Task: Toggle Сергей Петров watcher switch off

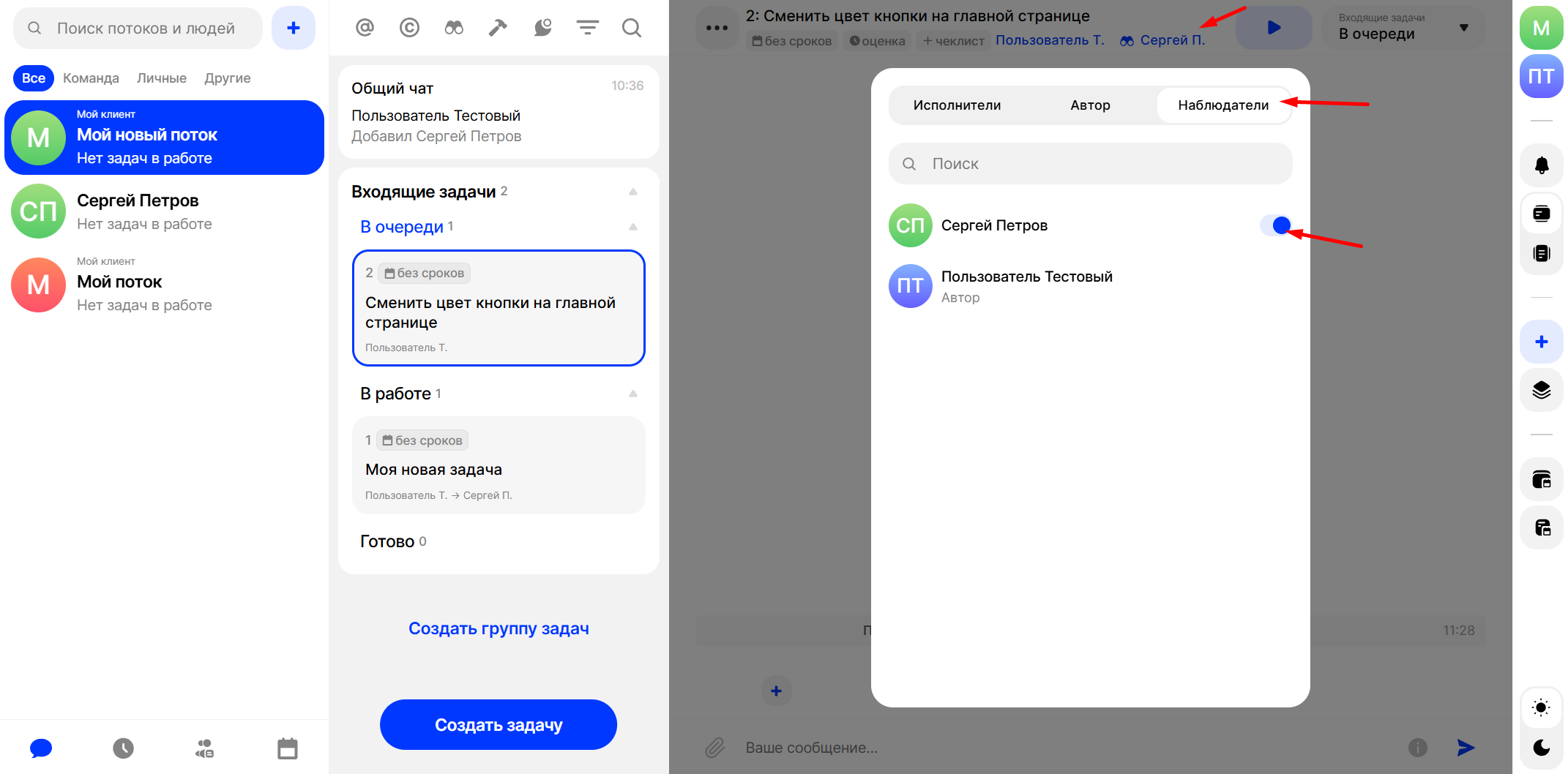Action: tap(1275, 225)
